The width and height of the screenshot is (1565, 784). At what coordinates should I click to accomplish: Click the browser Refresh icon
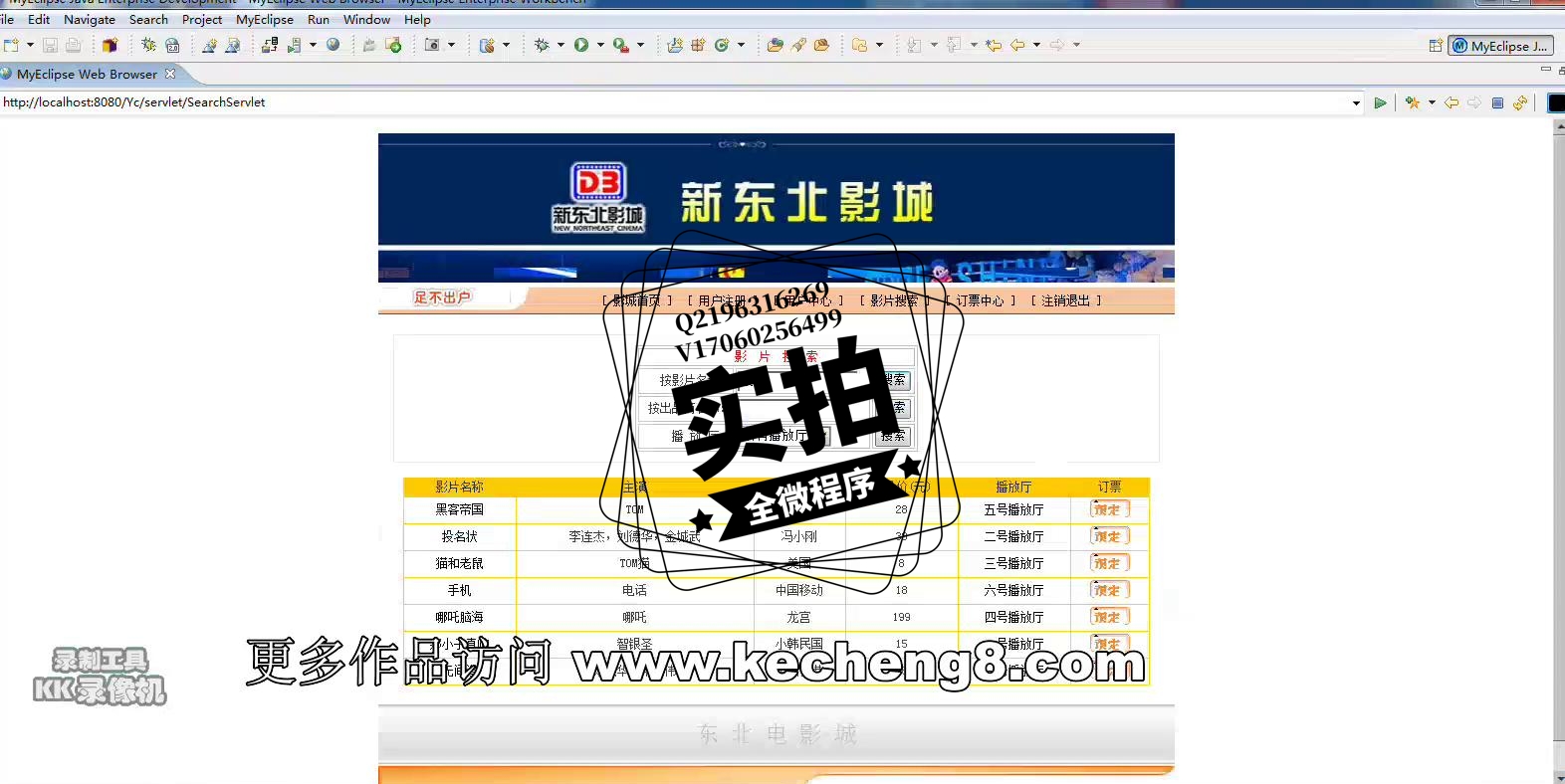point(1520,102)
